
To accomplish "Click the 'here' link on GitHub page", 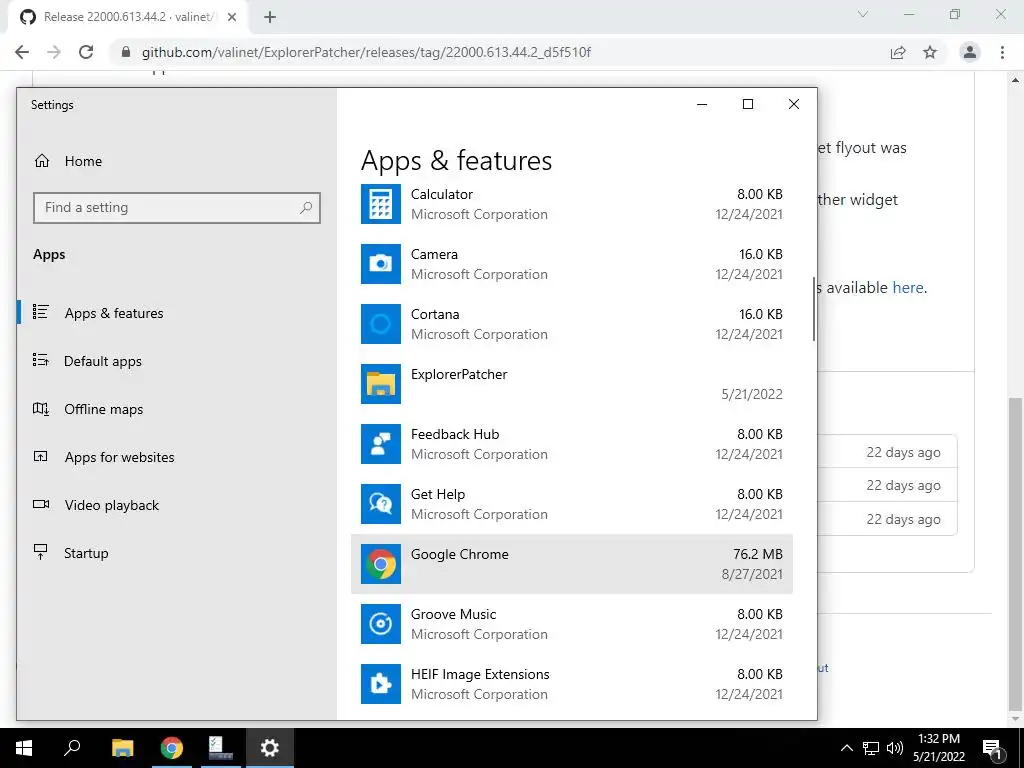I will click(908, 287).
